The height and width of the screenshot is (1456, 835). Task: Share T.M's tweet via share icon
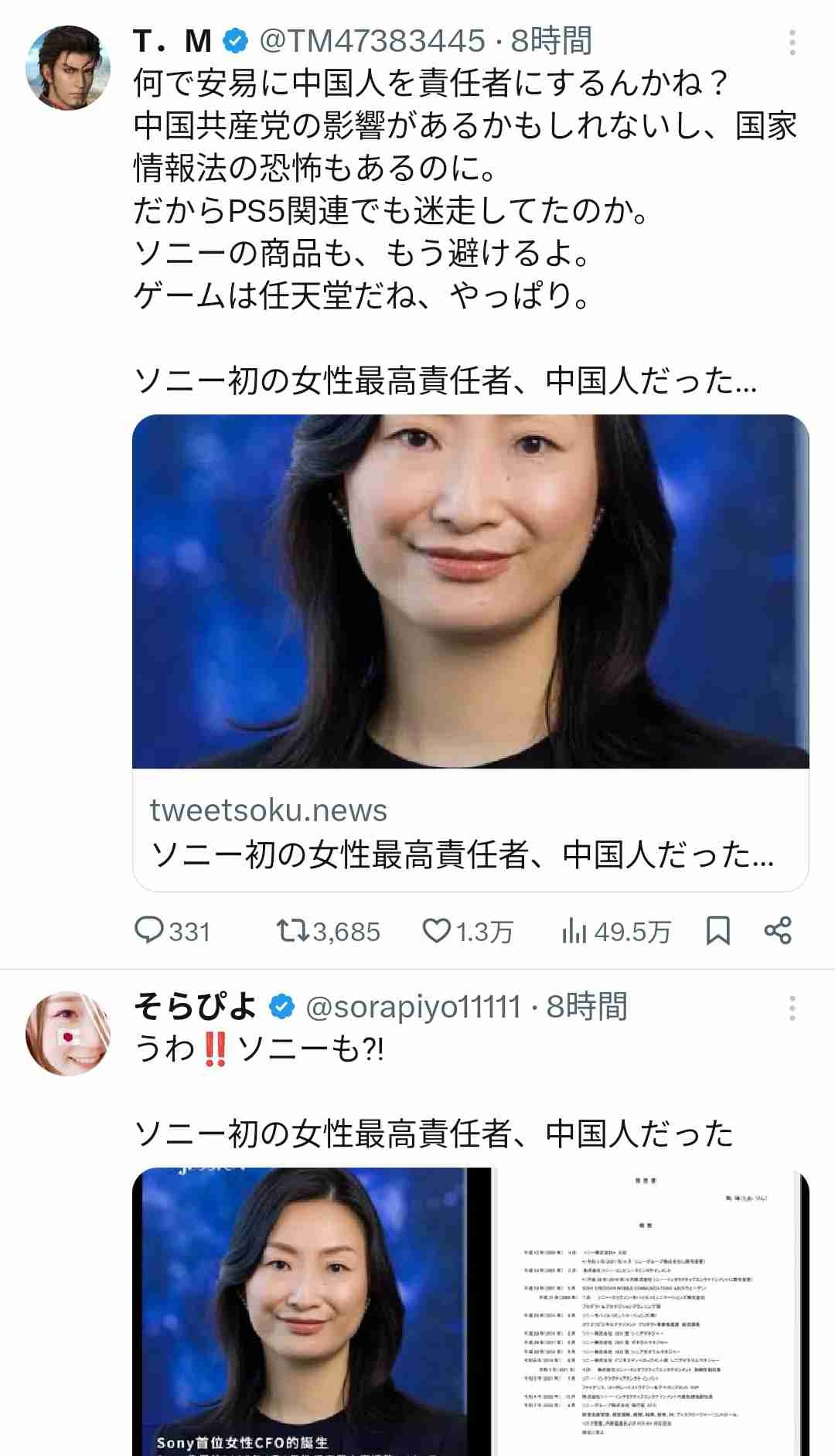click(x=778, y=931)
